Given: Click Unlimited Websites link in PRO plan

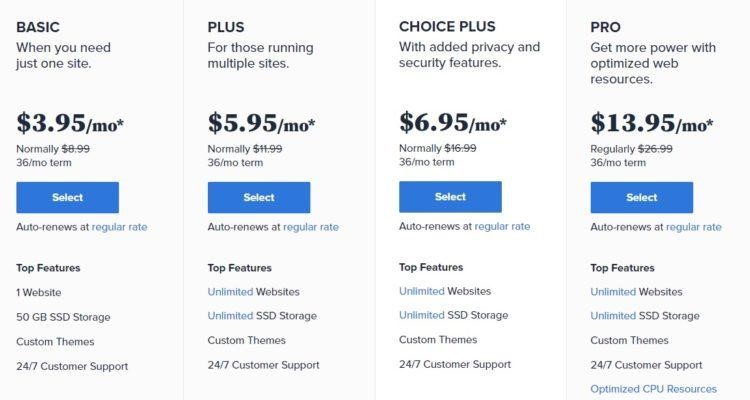Looking at the screenshot, I should [x=613, y=292].
